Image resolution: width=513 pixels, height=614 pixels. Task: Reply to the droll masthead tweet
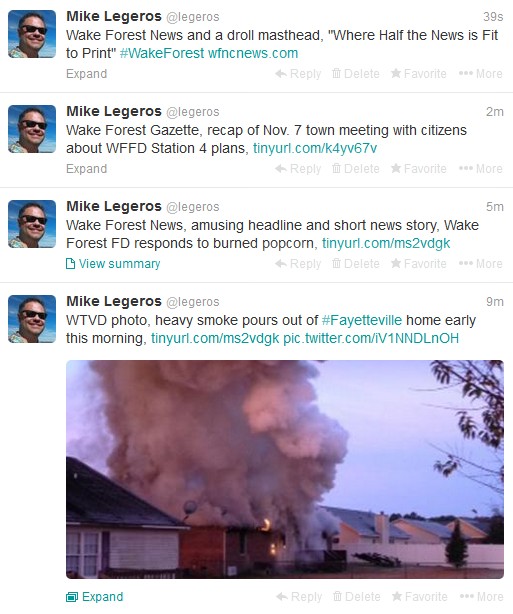pos(298,74)
